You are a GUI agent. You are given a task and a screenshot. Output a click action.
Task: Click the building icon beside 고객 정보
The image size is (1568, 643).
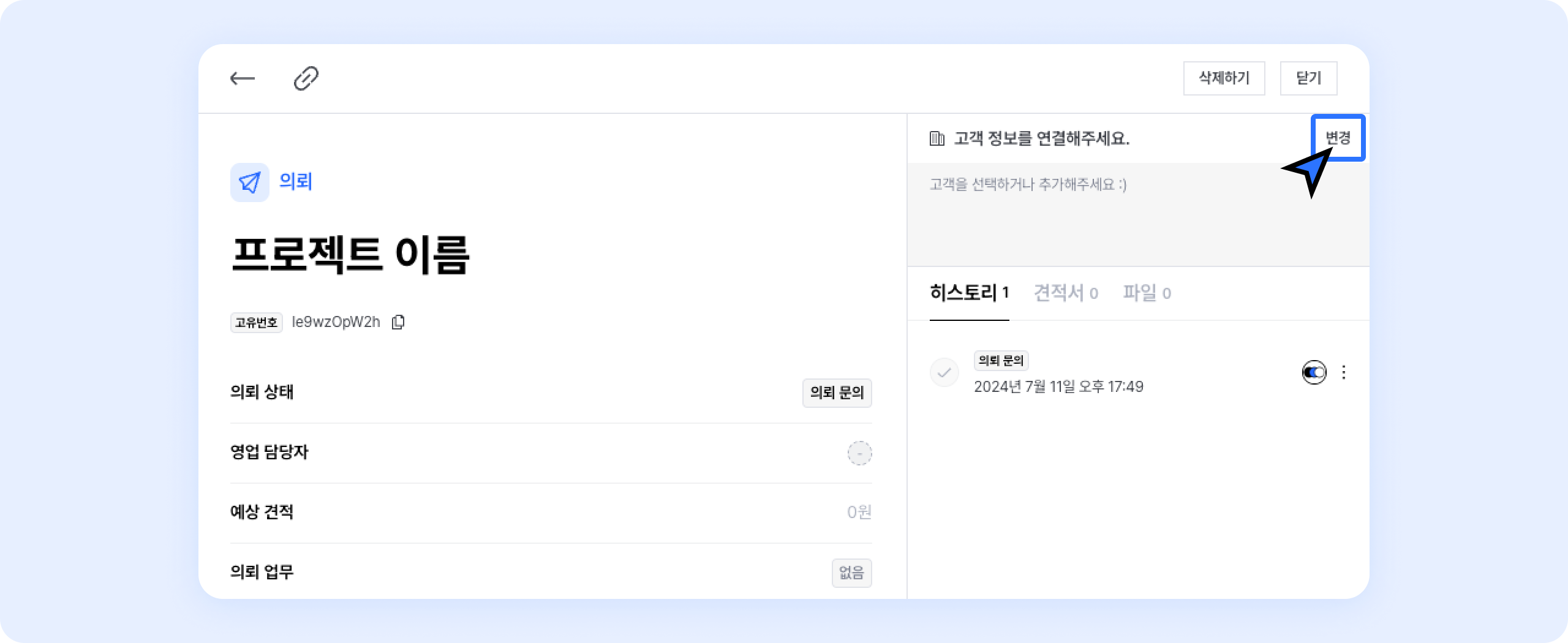(937, 138)
